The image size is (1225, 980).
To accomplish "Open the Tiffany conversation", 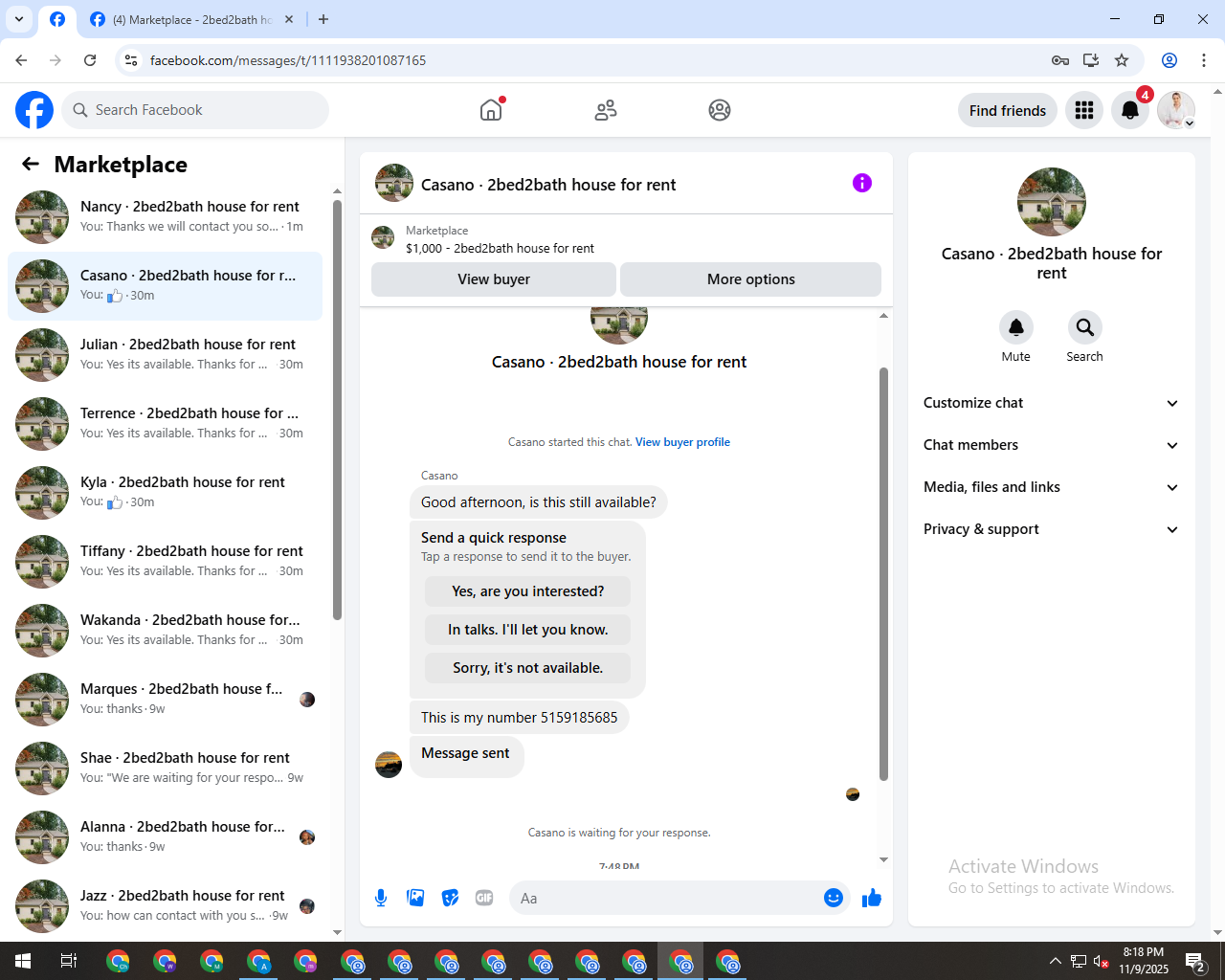I will (x=165, y=562).
